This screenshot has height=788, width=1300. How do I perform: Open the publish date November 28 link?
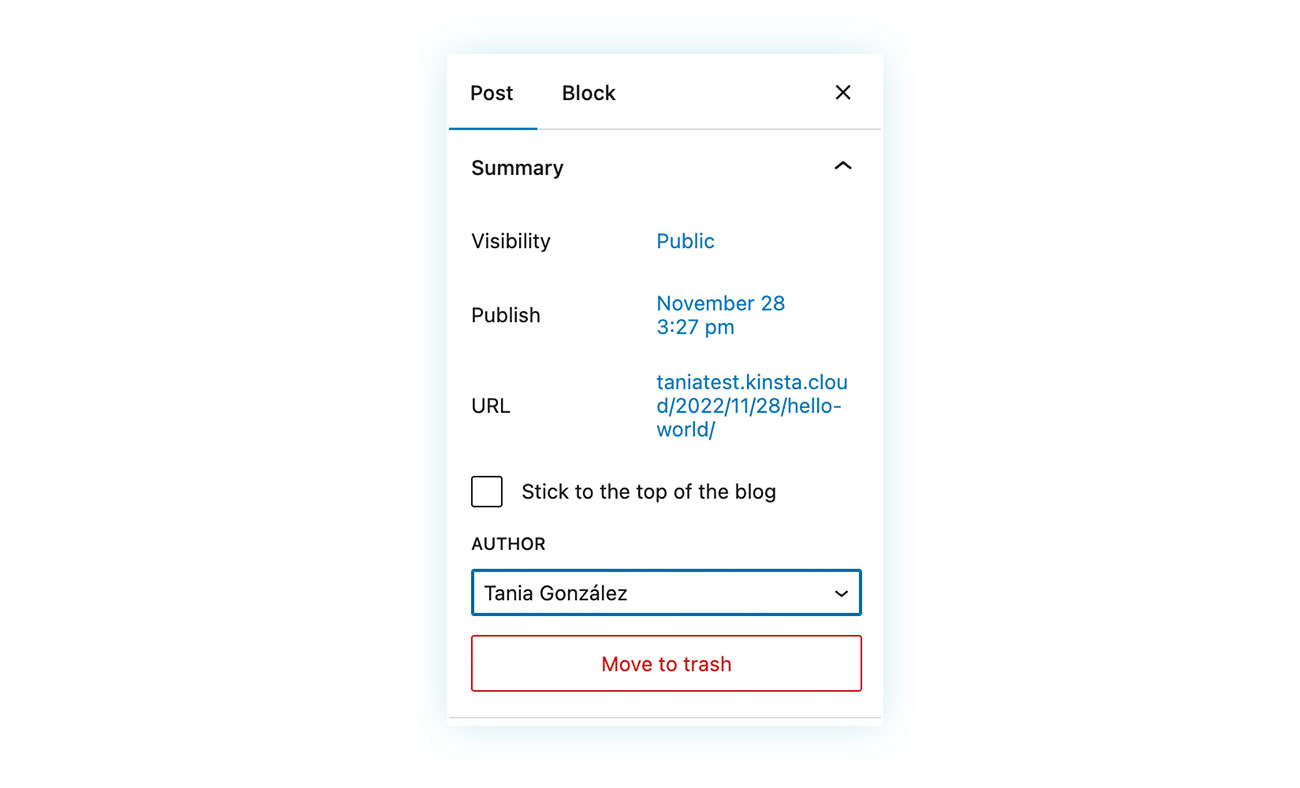pos(721,303)
